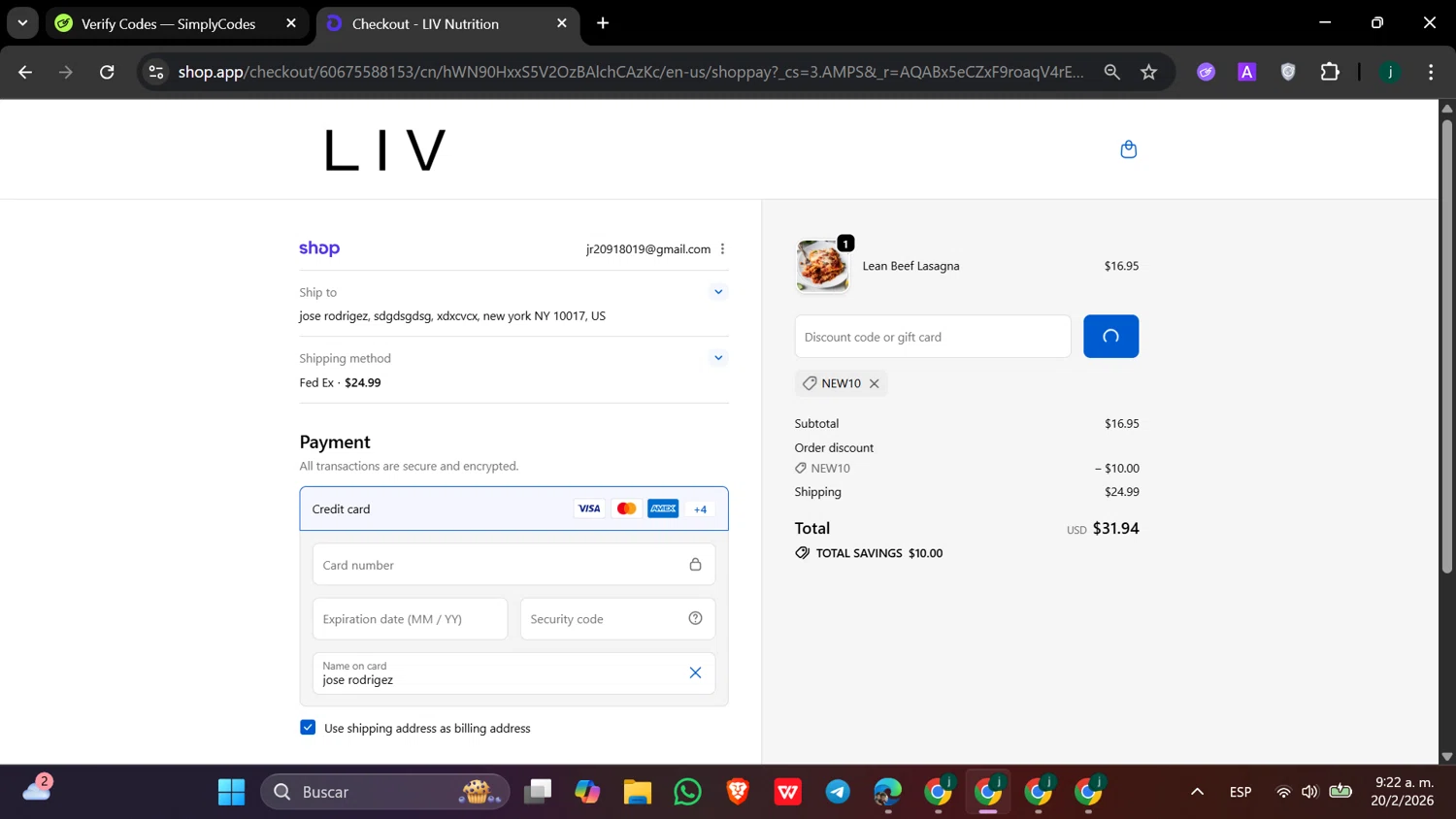The width and height of the screenshot is (1456, 819).
Task: Click the Card number field
Action: coord(513,565)
